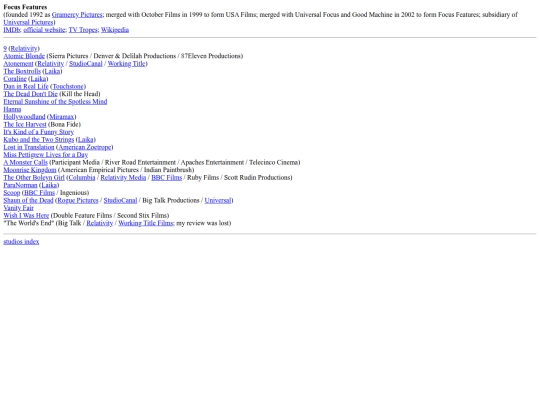Click Universal link in Shaun of the Dead row
The image size is (540, 405).
pos(218,200)
